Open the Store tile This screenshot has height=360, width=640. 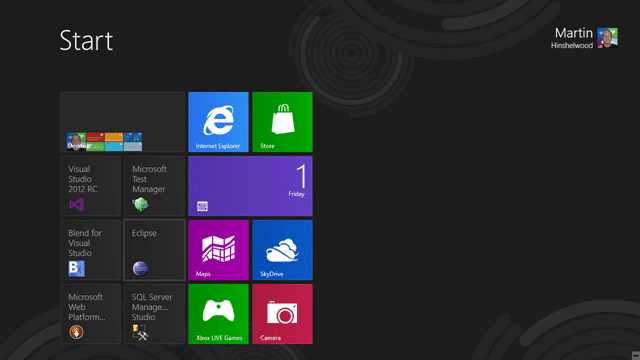tap(282, 122)
